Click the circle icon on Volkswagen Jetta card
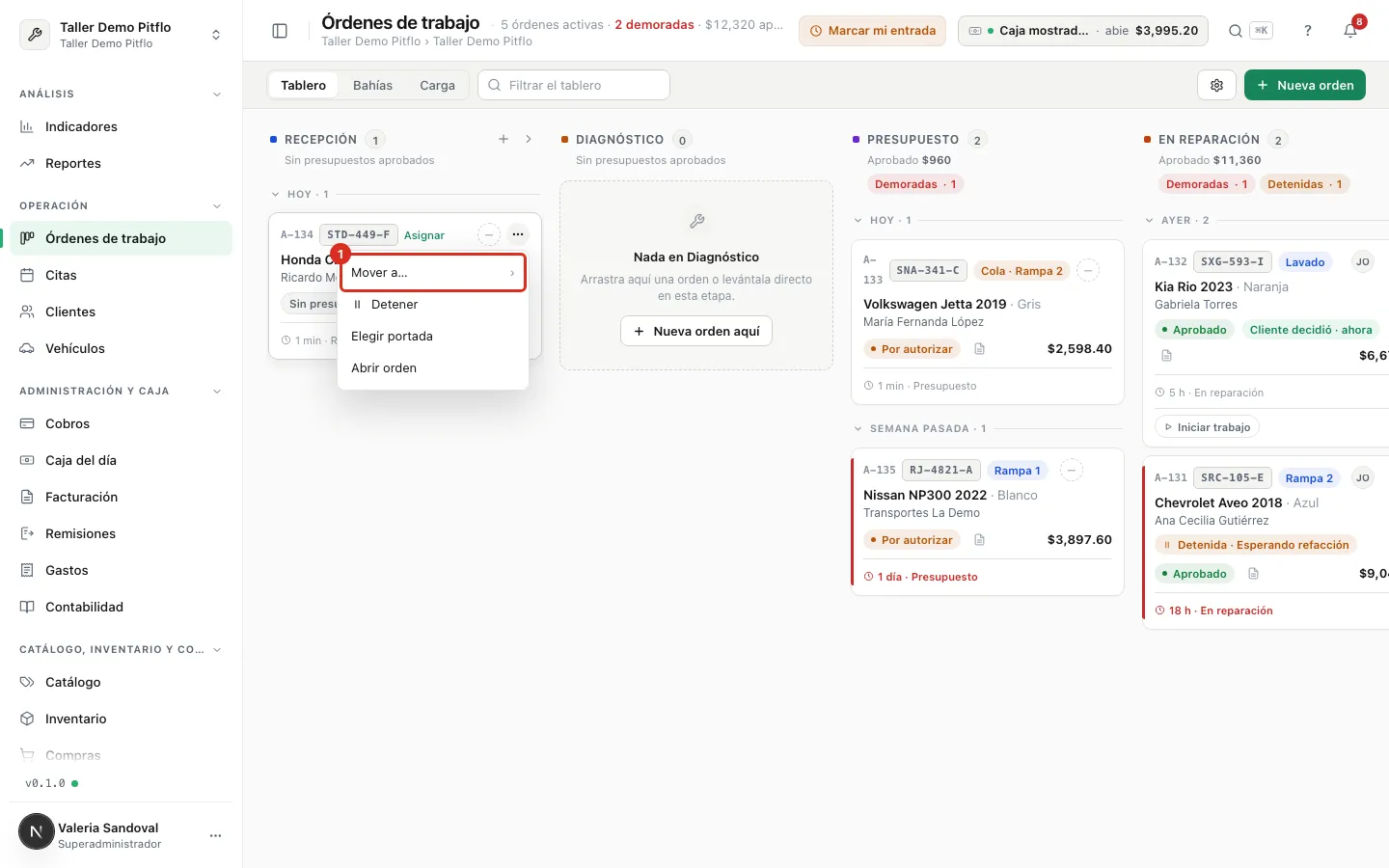Image resolution: width=1389 pixels, height=868 pixels. pyautogui.click(x=1088, y=271)
